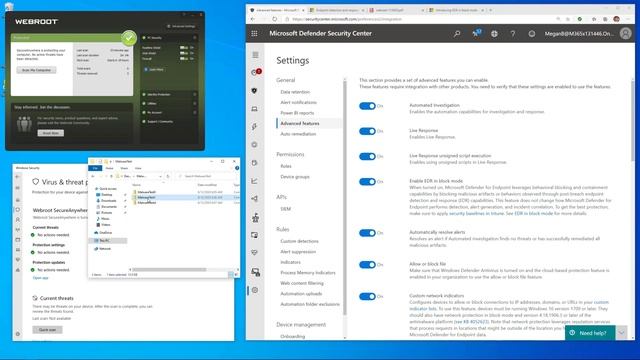Screen dimensions: 640x360
Task: Toggle the Firewall switch in Webroot
Action: (184, 59)
